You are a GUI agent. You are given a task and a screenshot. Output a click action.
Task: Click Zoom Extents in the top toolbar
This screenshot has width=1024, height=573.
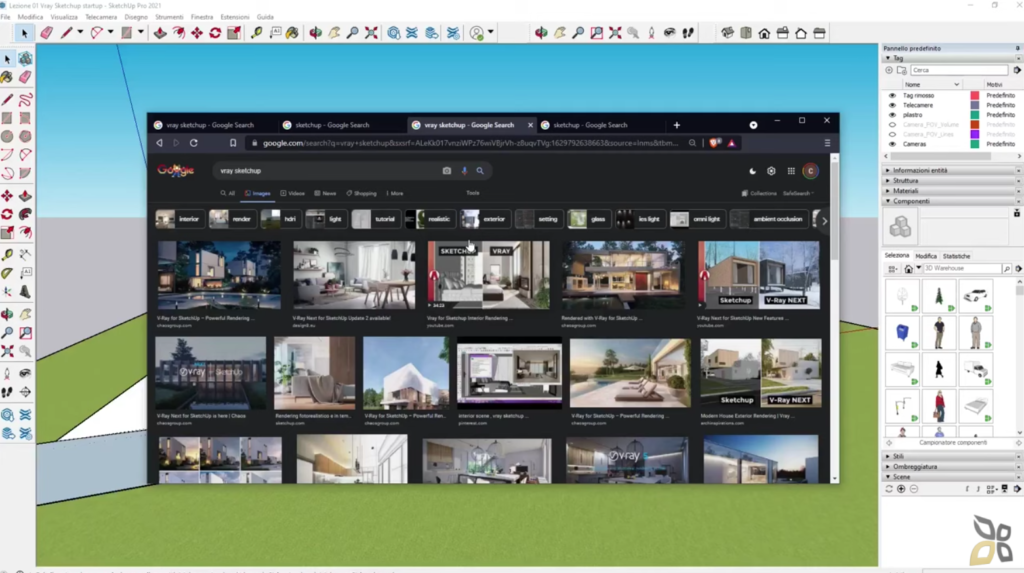[x=371, y=33]
